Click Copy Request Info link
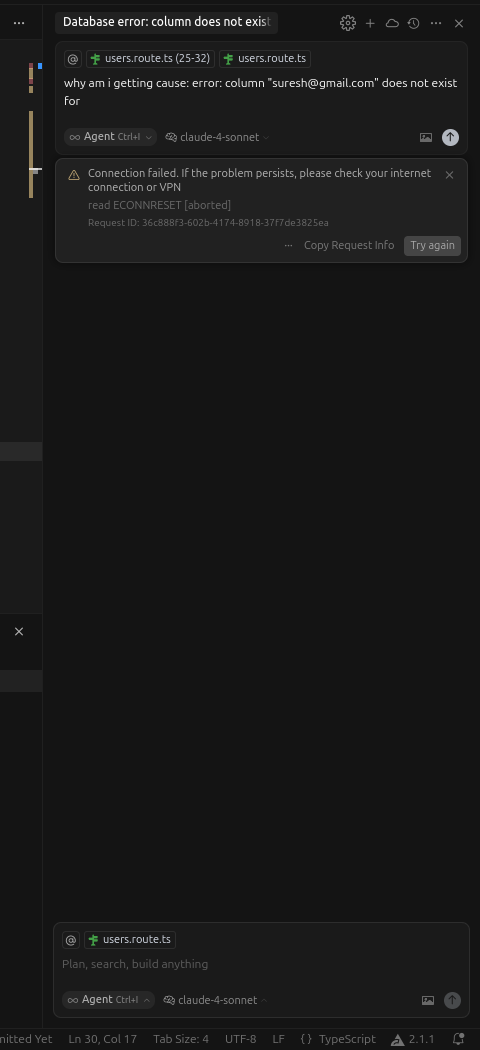 (x=349, y=245)
